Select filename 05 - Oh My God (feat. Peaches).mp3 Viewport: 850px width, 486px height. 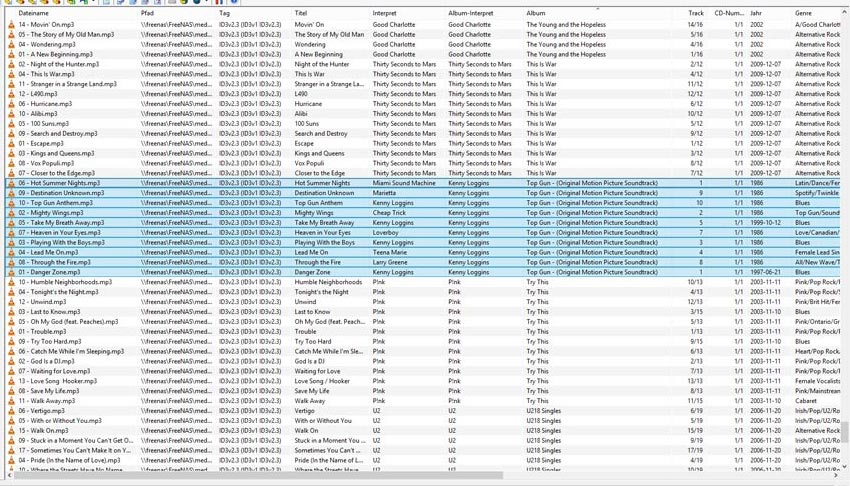tap(68, 322)
